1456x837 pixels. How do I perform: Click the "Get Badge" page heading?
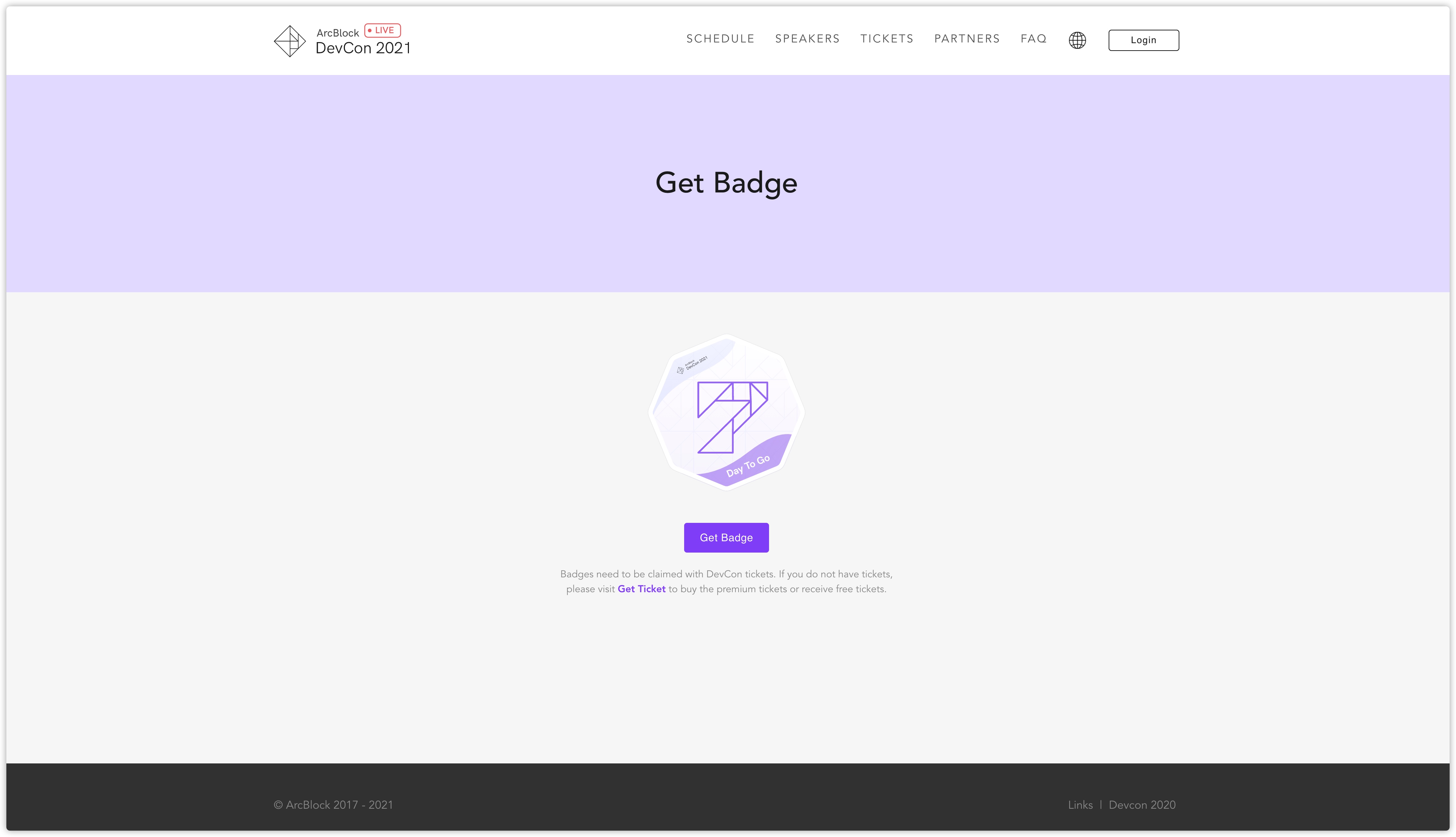(x=726, y=183)
